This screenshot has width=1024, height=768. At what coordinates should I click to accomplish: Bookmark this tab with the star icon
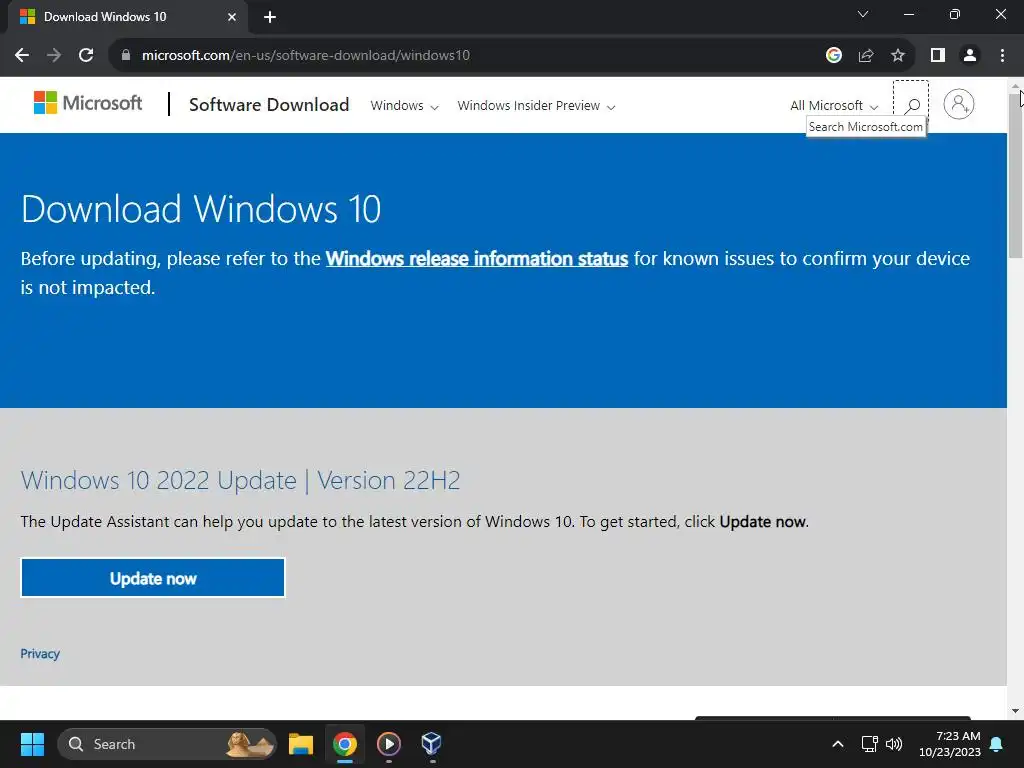[898, 56]
